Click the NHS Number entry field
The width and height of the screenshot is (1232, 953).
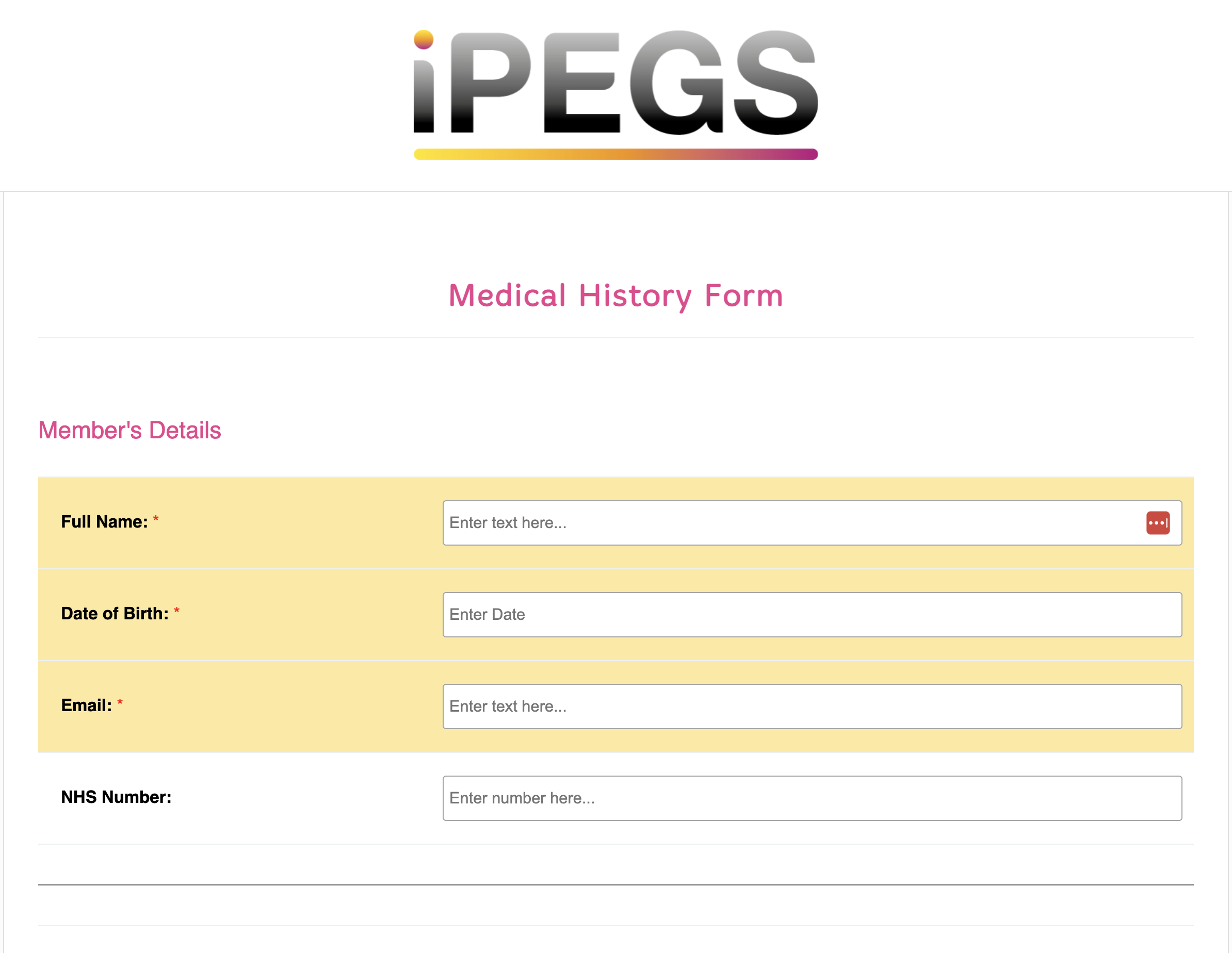point(733,798)
